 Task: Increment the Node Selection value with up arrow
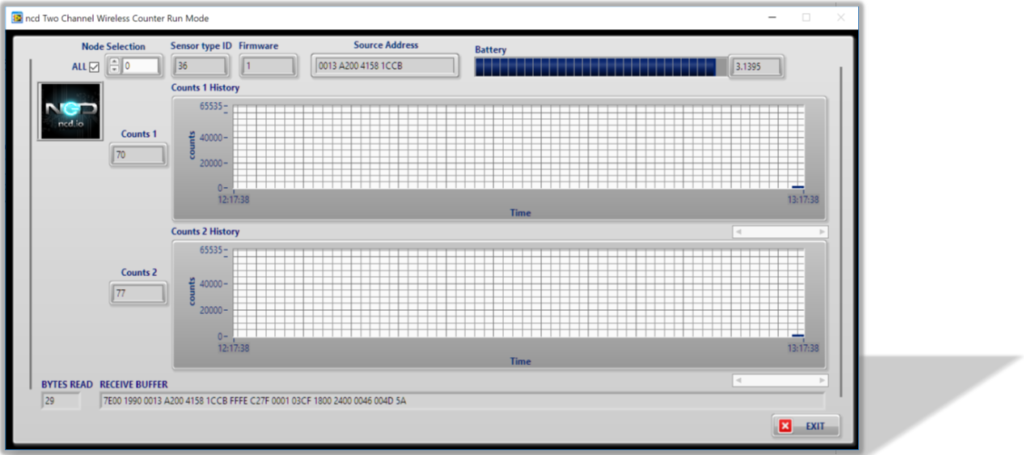[x=114, y=62]
